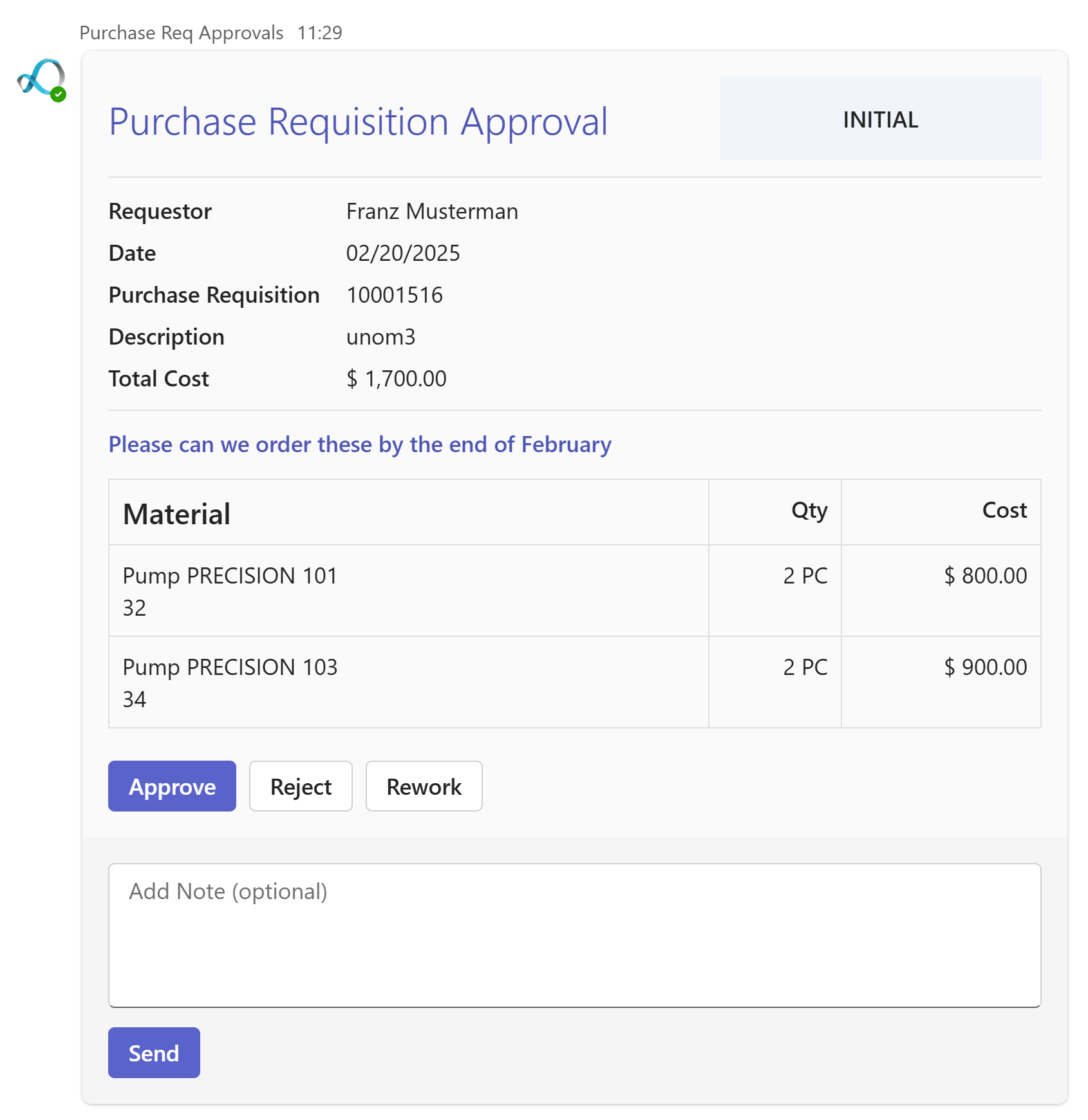
Task: Click the Purchase Req Approvals sender name
Action: click(181, 33)
